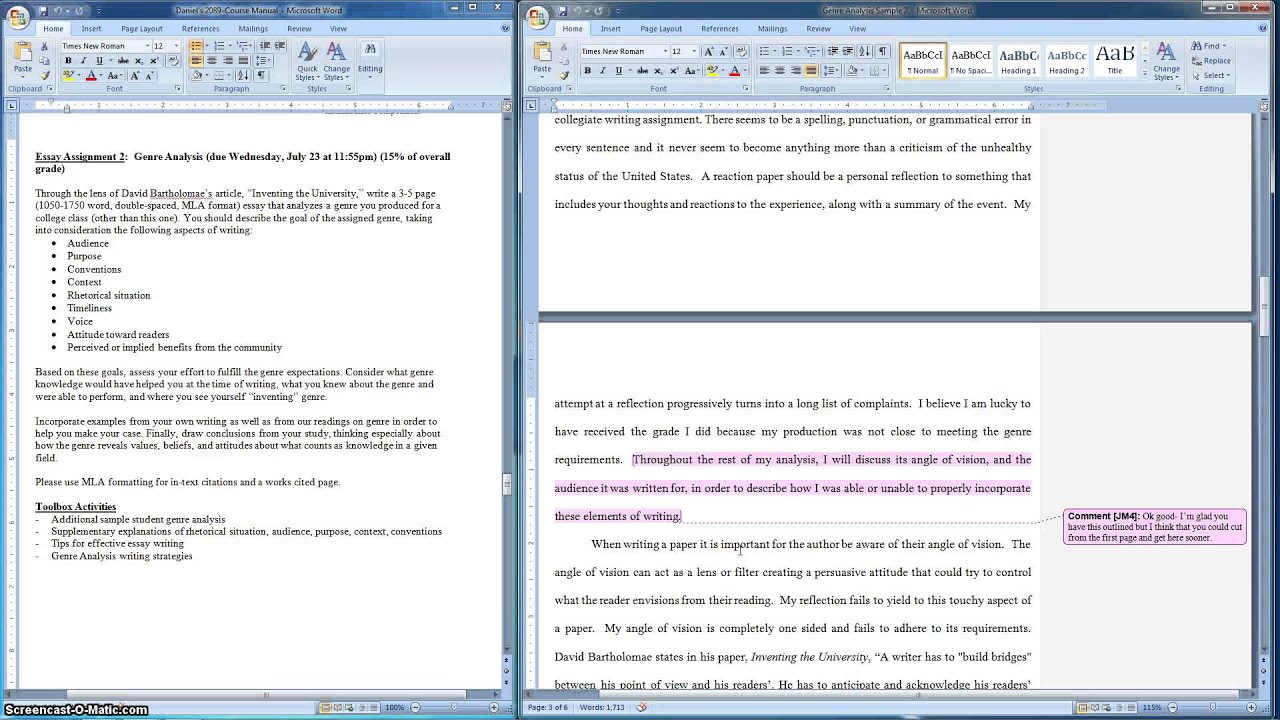Viewport: 1280px width, 720px height.
Task: Paste clipboard in Genre Analysis window
Action: click(542, 57)
